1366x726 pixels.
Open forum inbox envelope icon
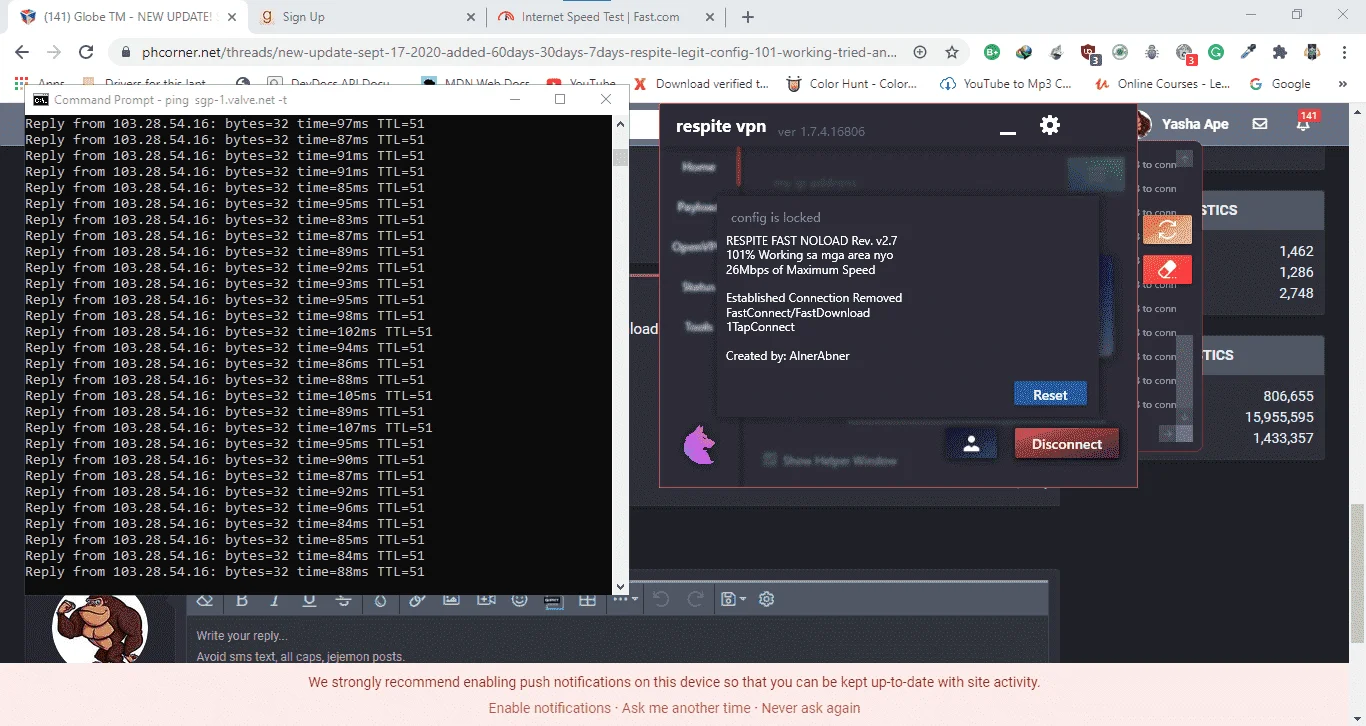[x=1260, y=124]
